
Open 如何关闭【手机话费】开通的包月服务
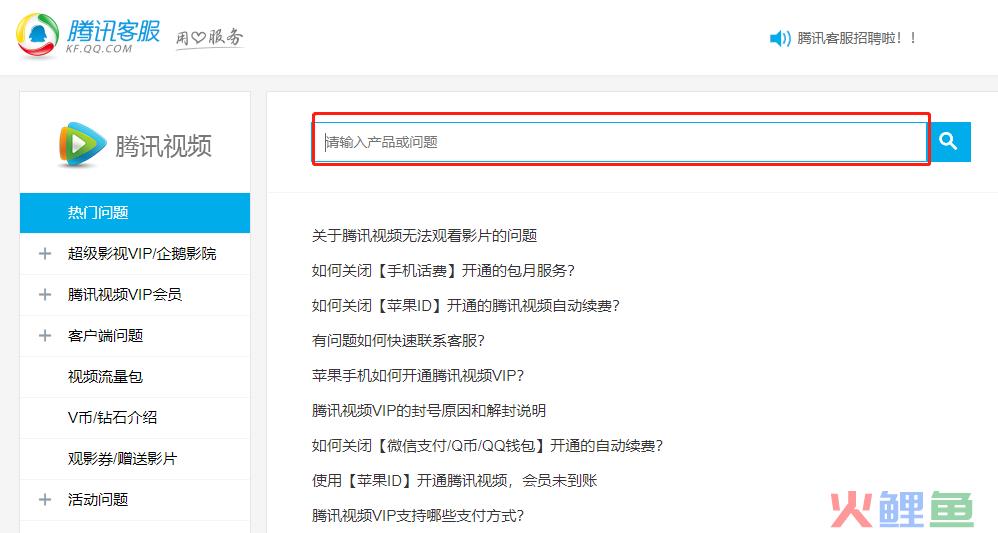443,271
